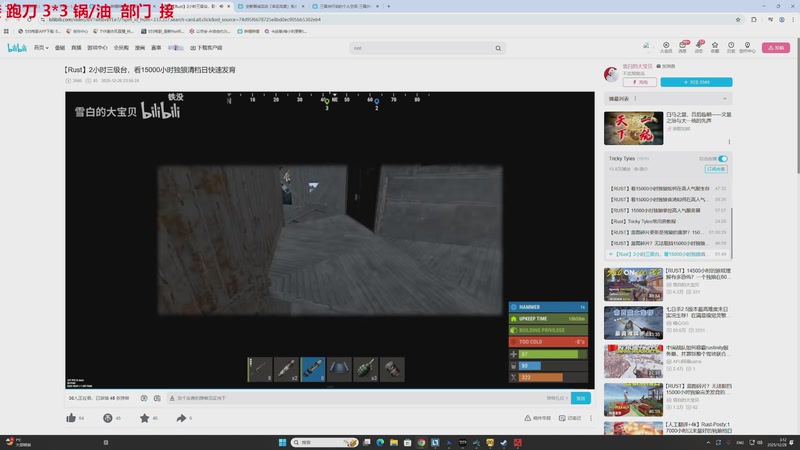Viewport: 800px width, 450px height.
Task: Click the 发消息 message link
Action: pyautogui.click(x=665, y=66)
